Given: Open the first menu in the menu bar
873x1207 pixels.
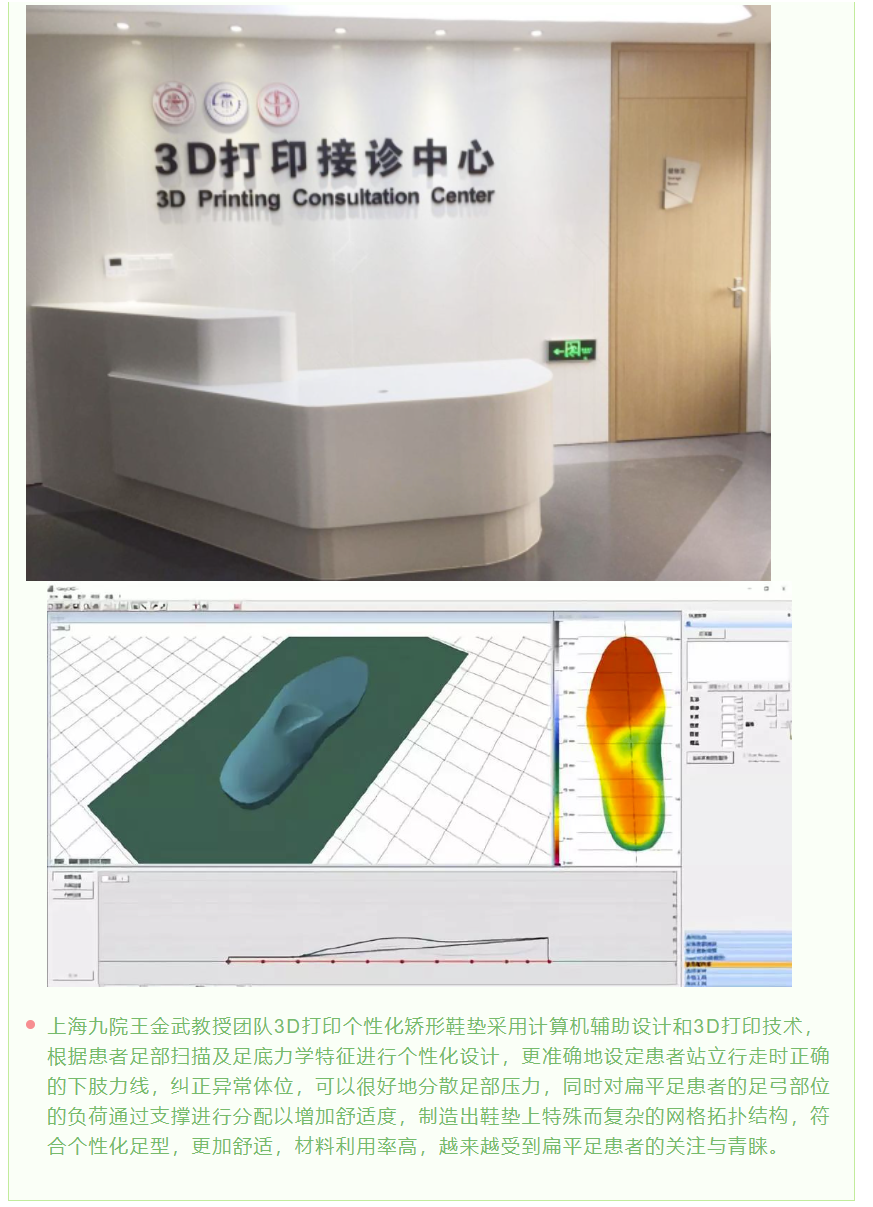Looking at the screenshot, I should 53,596.
